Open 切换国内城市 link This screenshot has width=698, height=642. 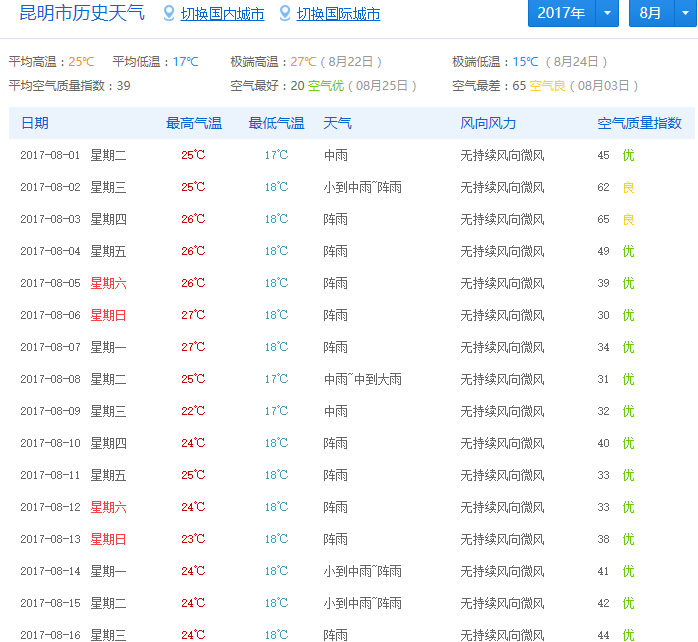[x=222, y=14]
